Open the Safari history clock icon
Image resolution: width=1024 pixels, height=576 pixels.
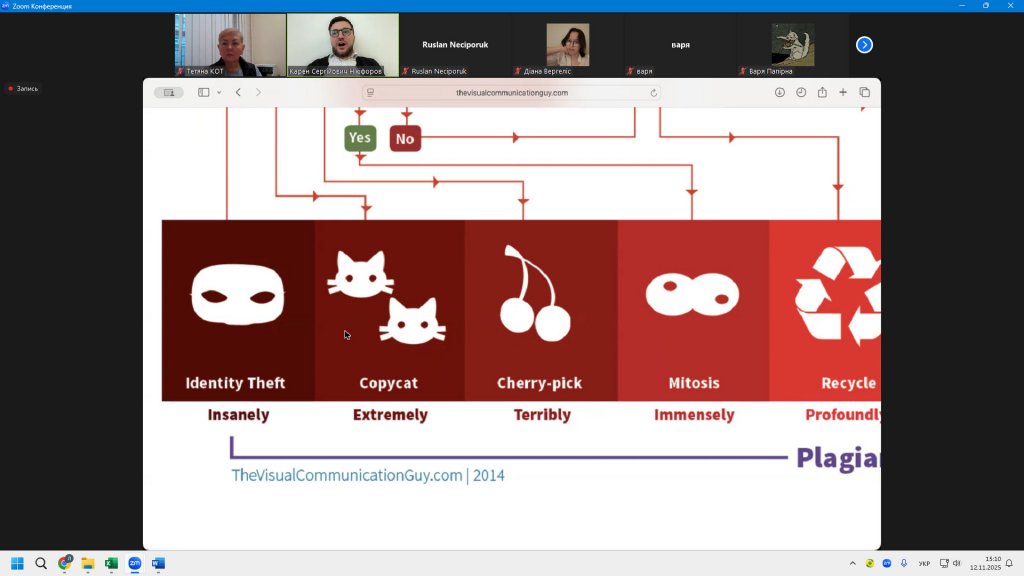click(x=801, y=92)
